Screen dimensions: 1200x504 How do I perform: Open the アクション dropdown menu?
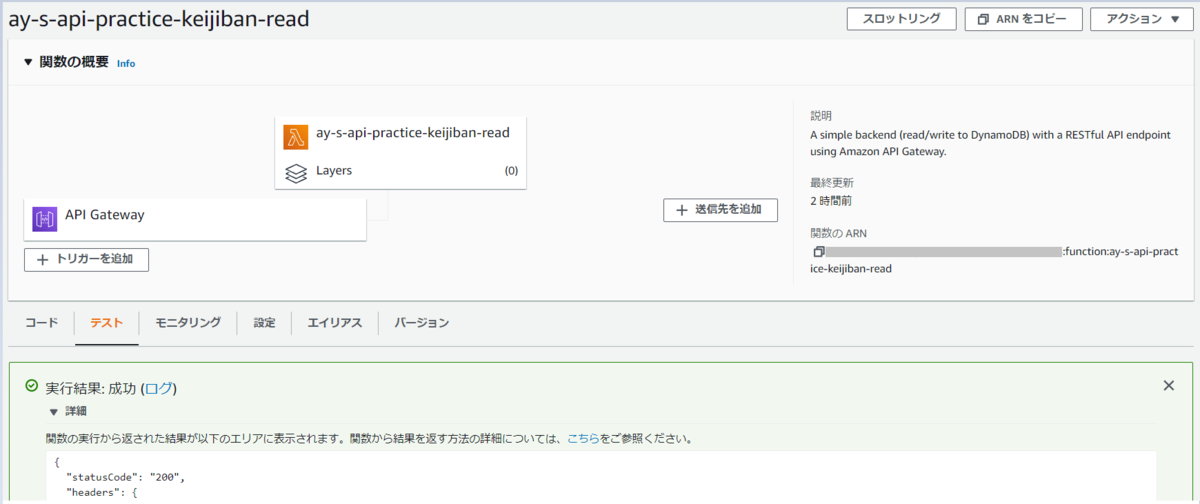[x=1142, y=19]
